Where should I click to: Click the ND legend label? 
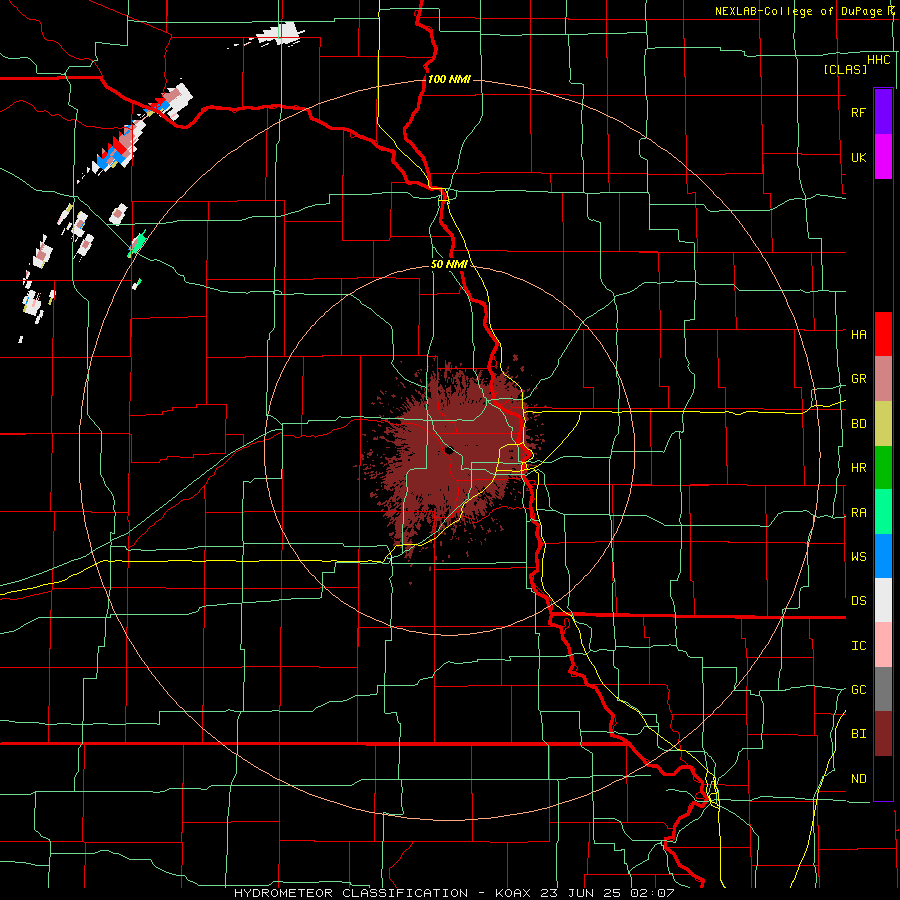(x=858, y=778)
